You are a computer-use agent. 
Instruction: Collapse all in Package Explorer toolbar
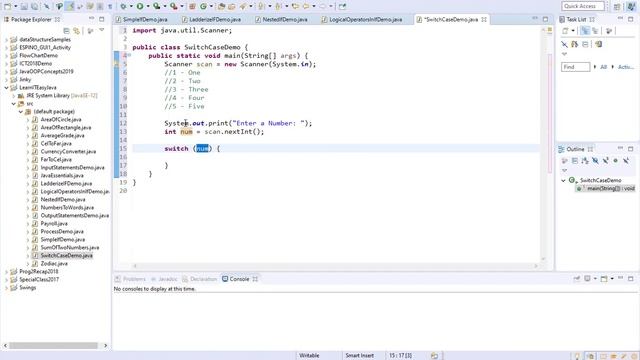[x=67, y=31]
